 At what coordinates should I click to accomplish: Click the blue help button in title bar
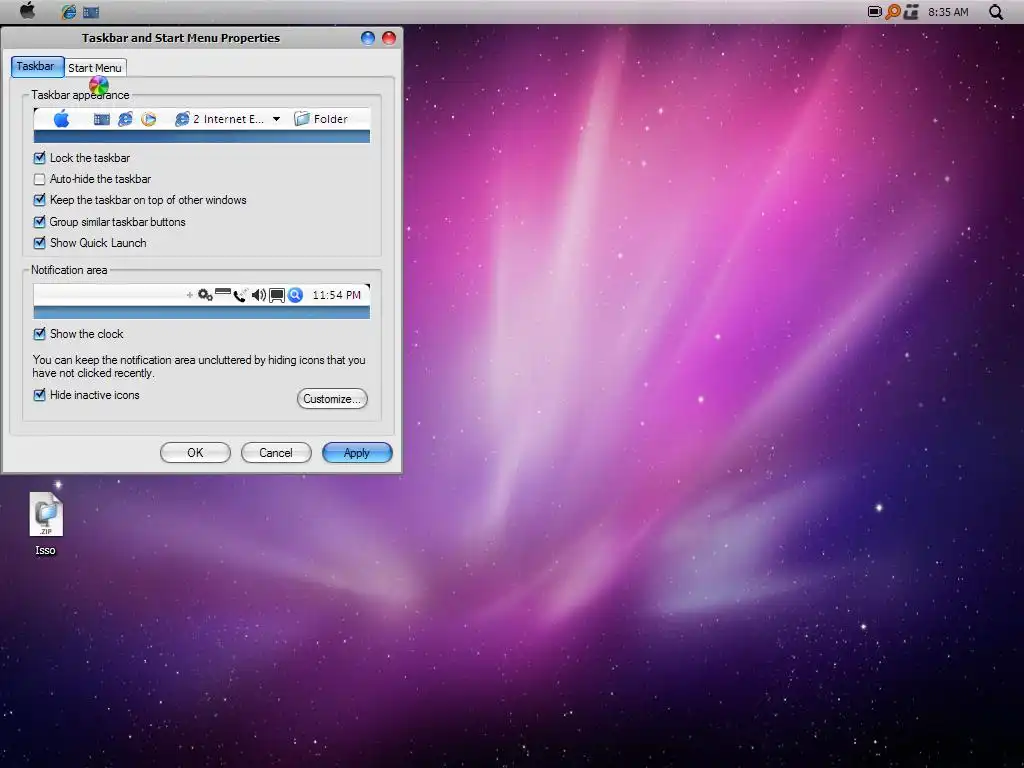(x=368, y=38)
